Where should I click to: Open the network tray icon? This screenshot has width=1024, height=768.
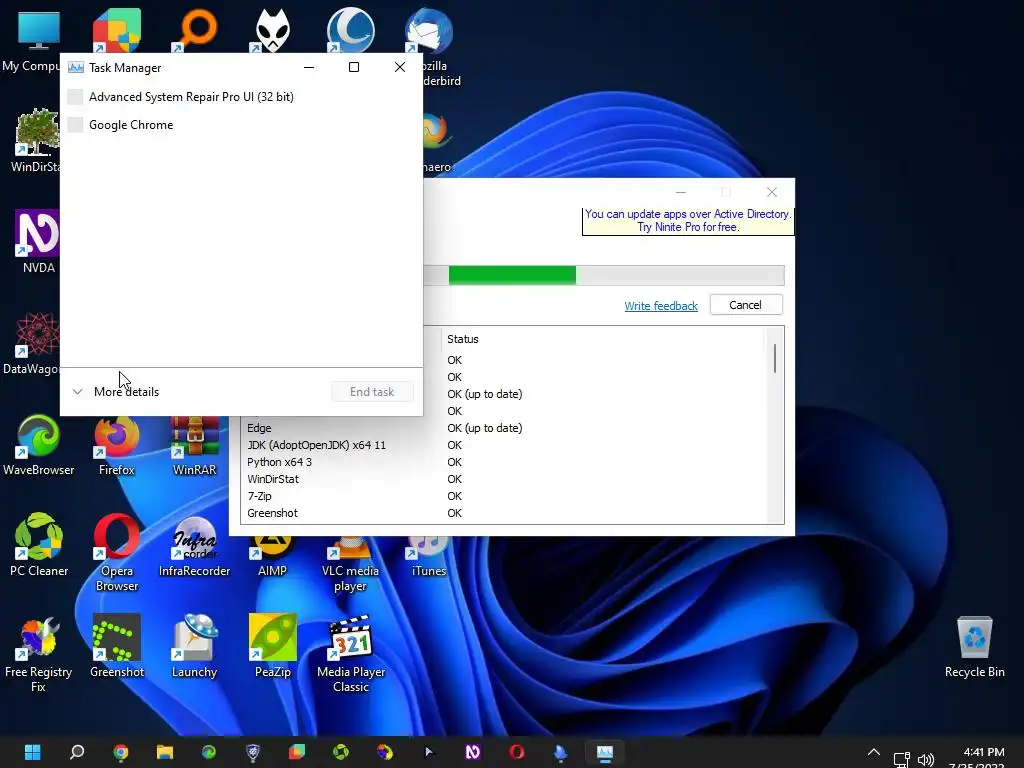click(x=902, y=759)
